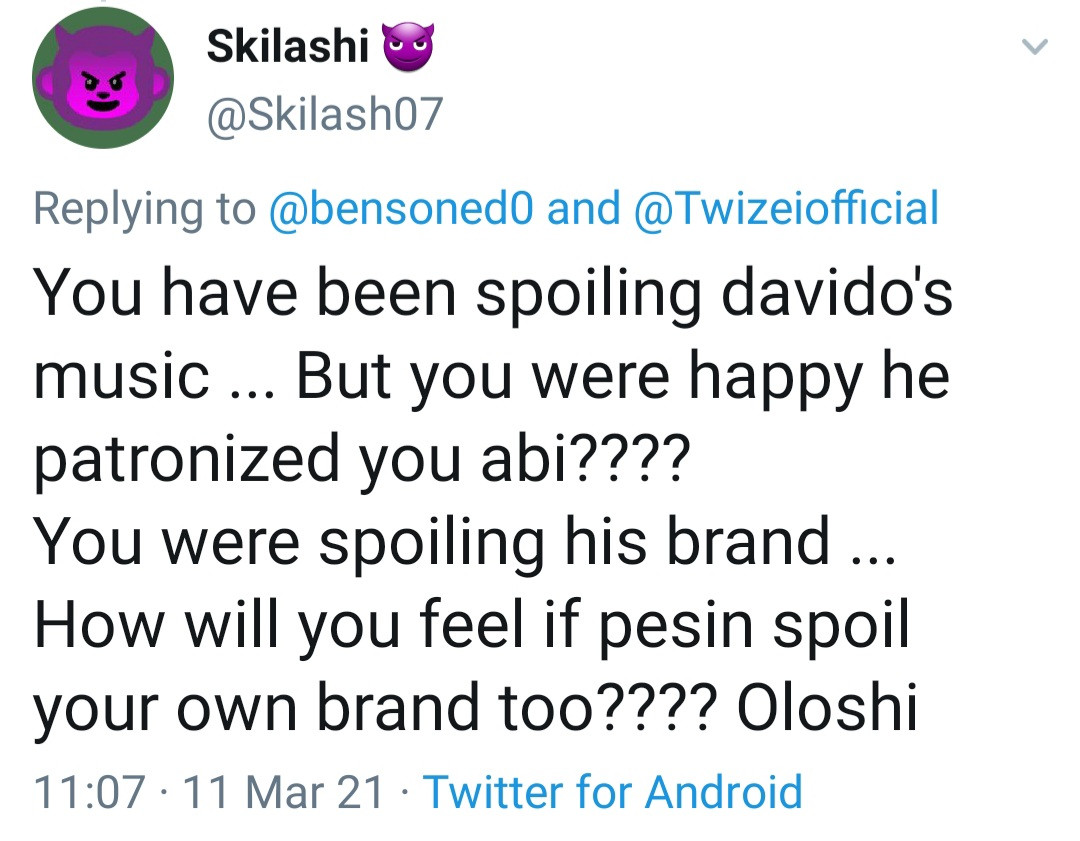
Task: Click the "You were spoiling his brand" line
Action: click(431, 542)
